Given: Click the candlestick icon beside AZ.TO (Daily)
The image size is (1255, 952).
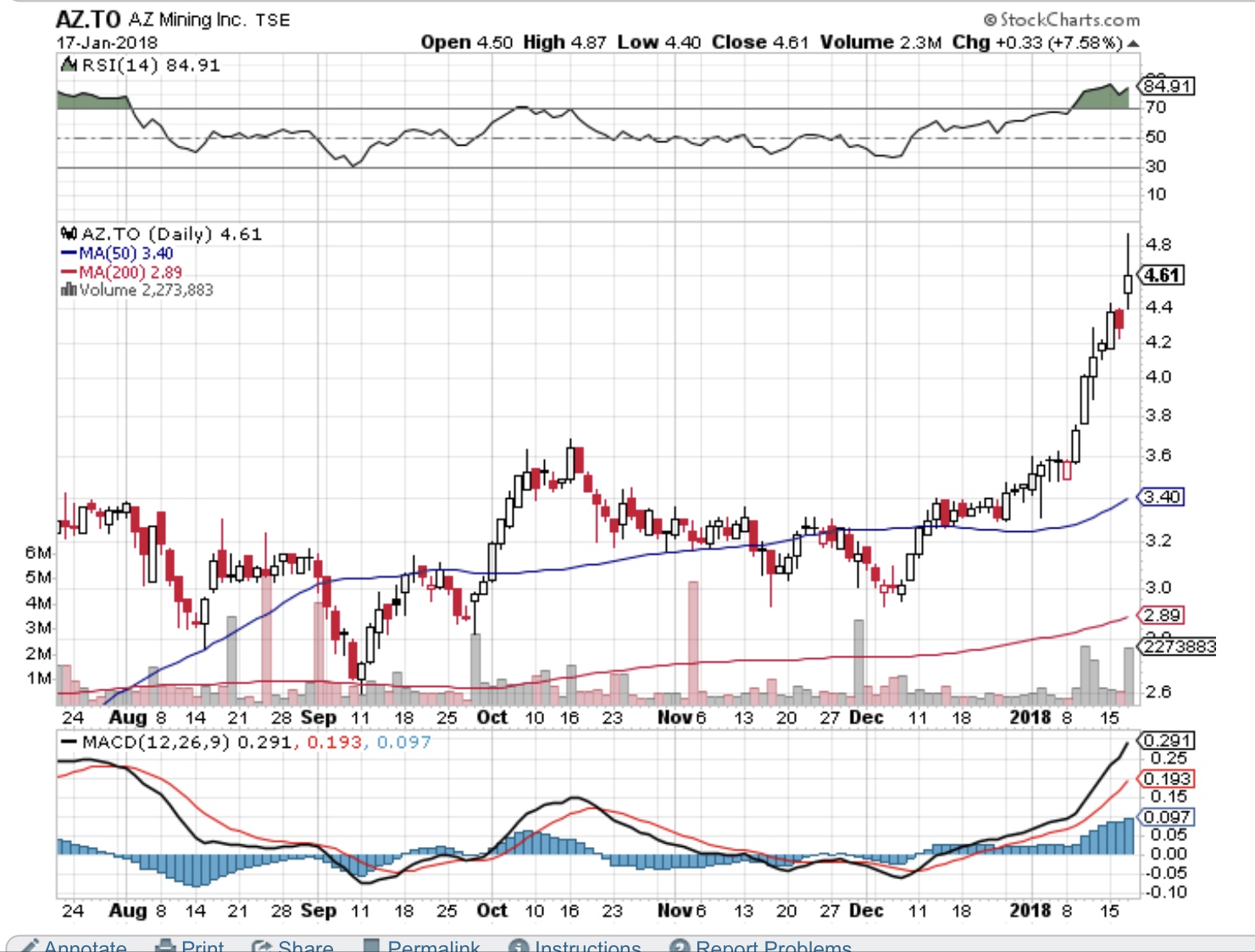Looking at the screenshot, I should 69,233.
